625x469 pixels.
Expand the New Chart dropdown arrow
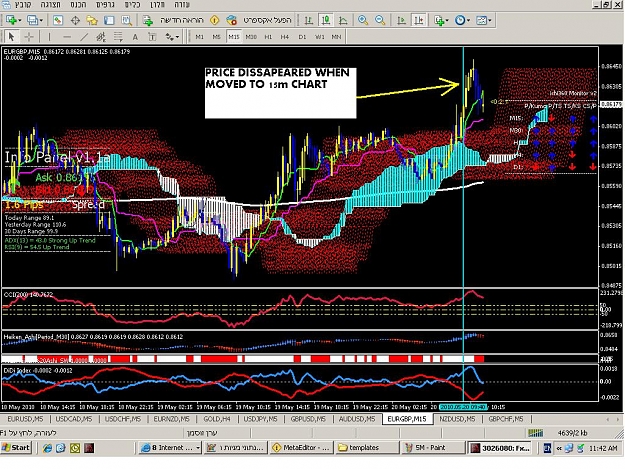tap(20, 20)
